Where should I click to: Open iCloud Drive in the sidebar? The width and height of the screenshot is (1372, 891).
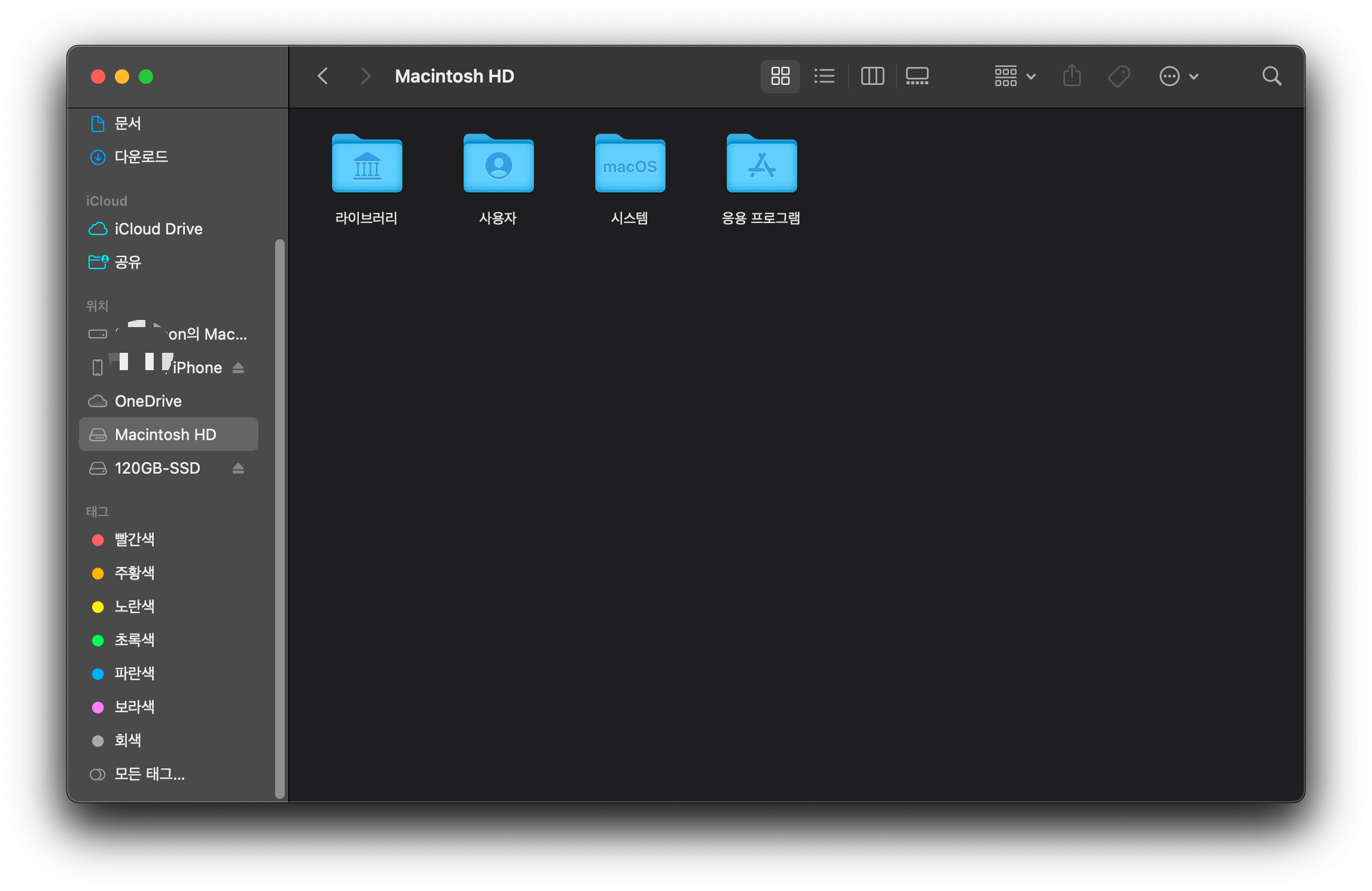pos(169,228)
